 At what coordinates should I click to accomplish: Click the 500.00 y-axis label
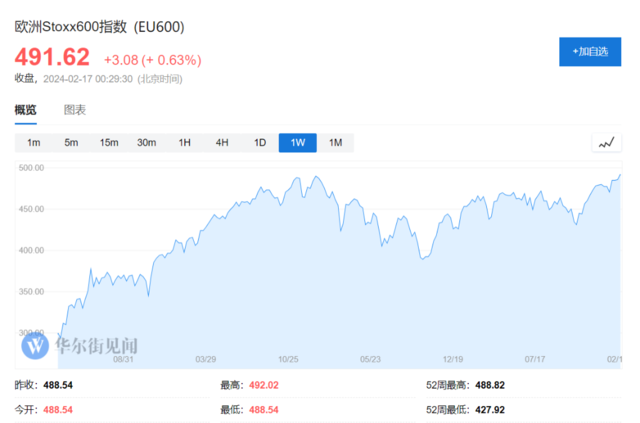click(31, 168)
